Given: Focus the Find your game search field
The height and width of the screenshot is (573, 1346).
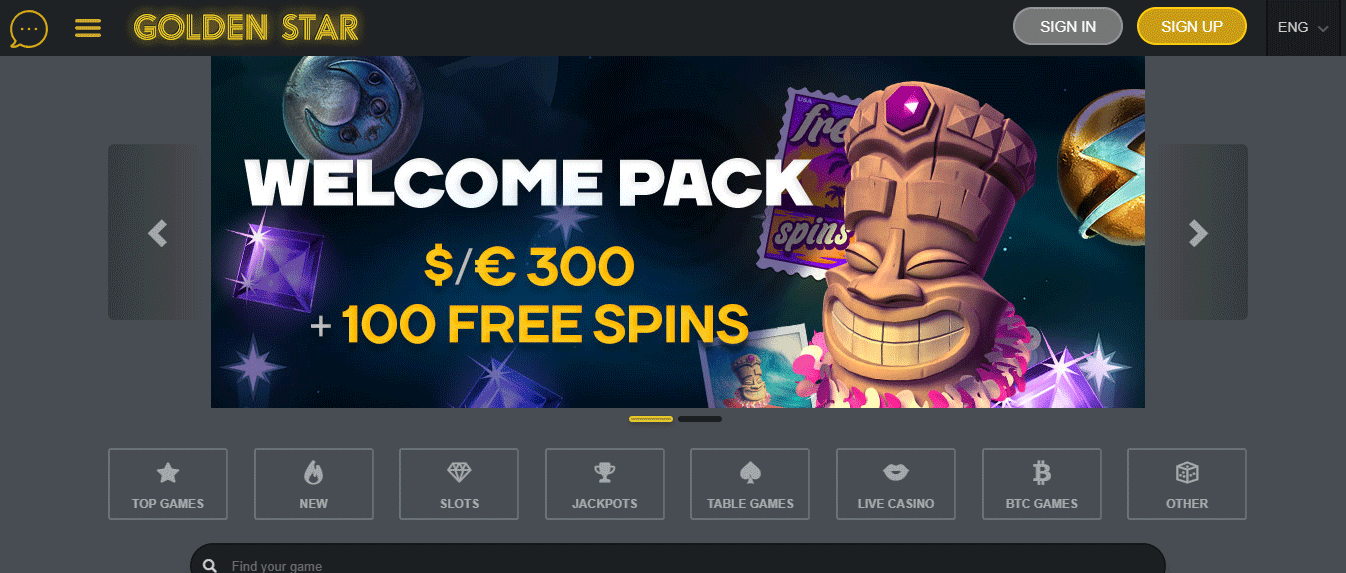Looking at the screenshot, I should tap(678, 560).
